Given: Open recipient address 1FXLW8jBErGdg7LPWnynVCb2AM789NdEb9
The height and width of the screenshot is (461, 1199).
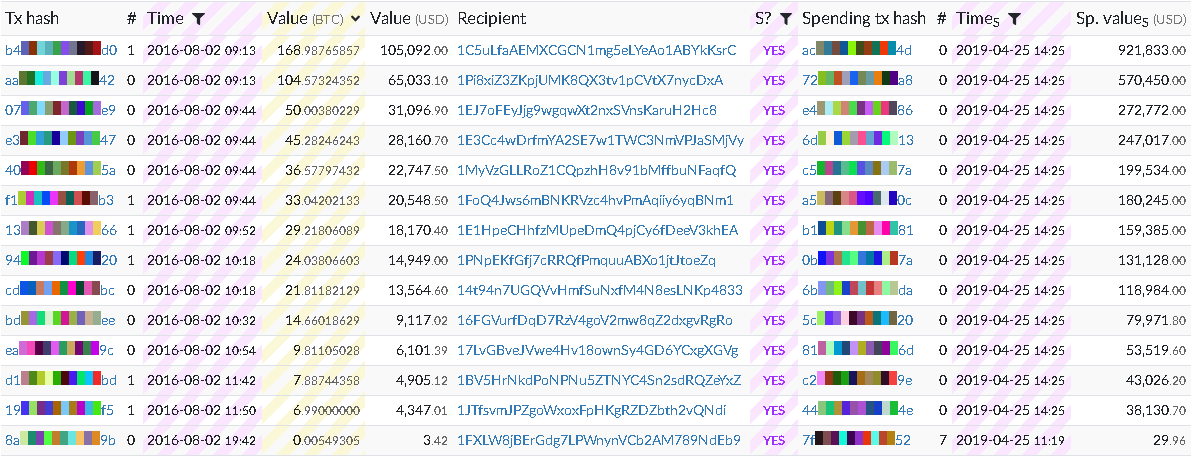Looking at the screenshot, I should tap(598, 440).
